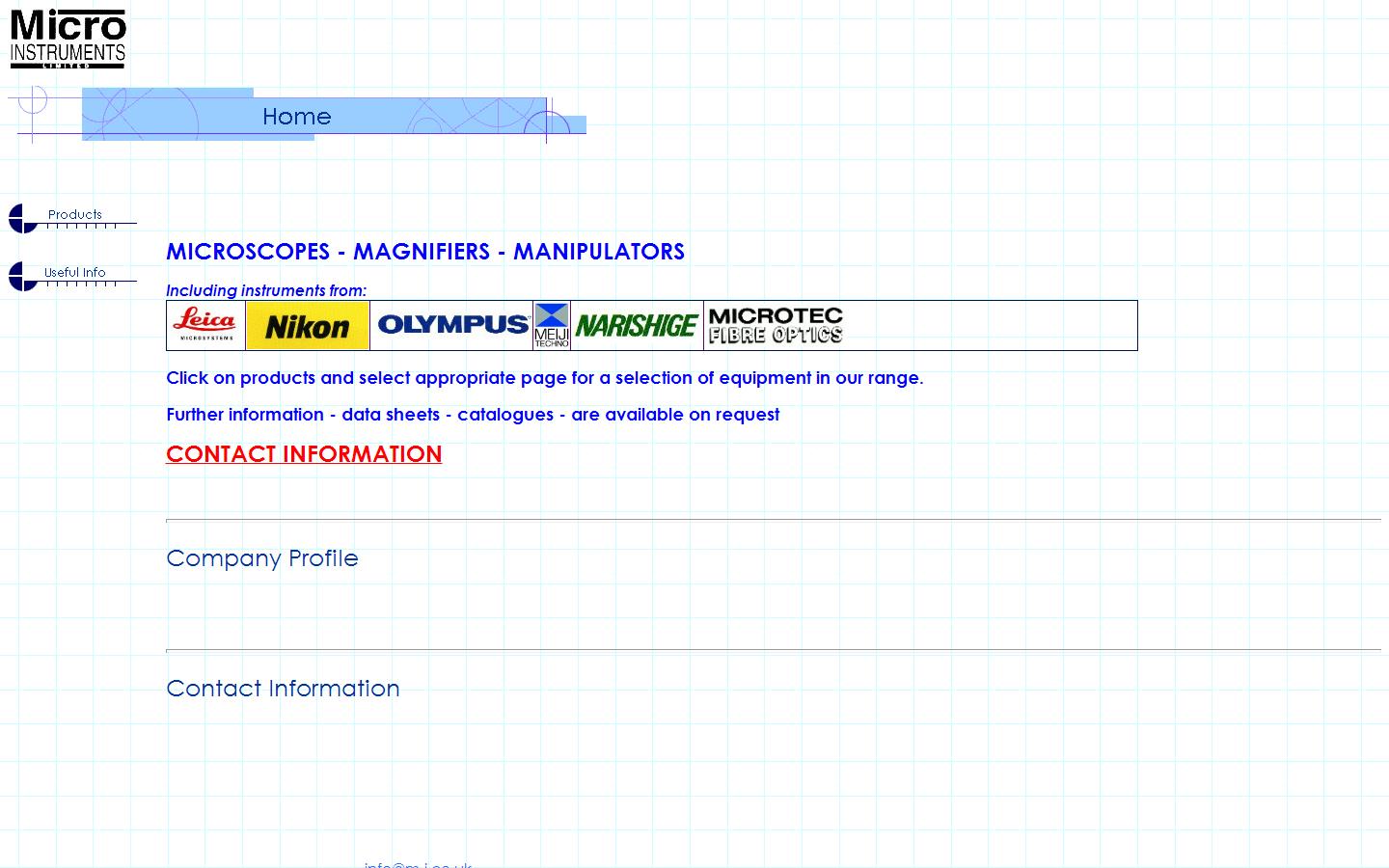Follow the red CONTACT INFORMATION link
The image size is (1389, 868).
pos(304,454)
